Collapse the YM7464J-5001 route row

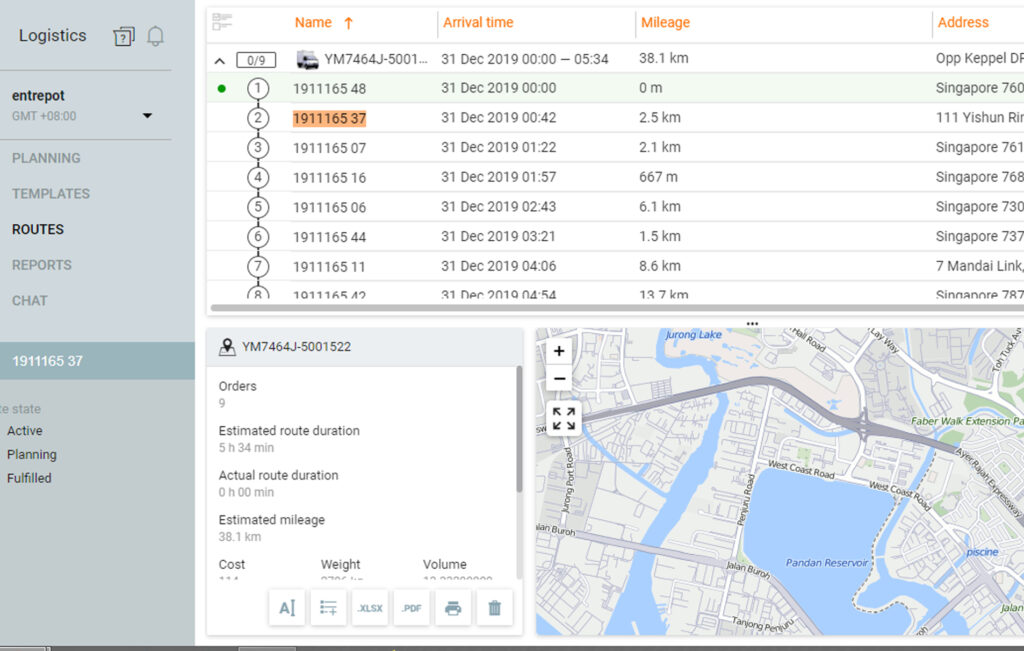tap(220, 61)
